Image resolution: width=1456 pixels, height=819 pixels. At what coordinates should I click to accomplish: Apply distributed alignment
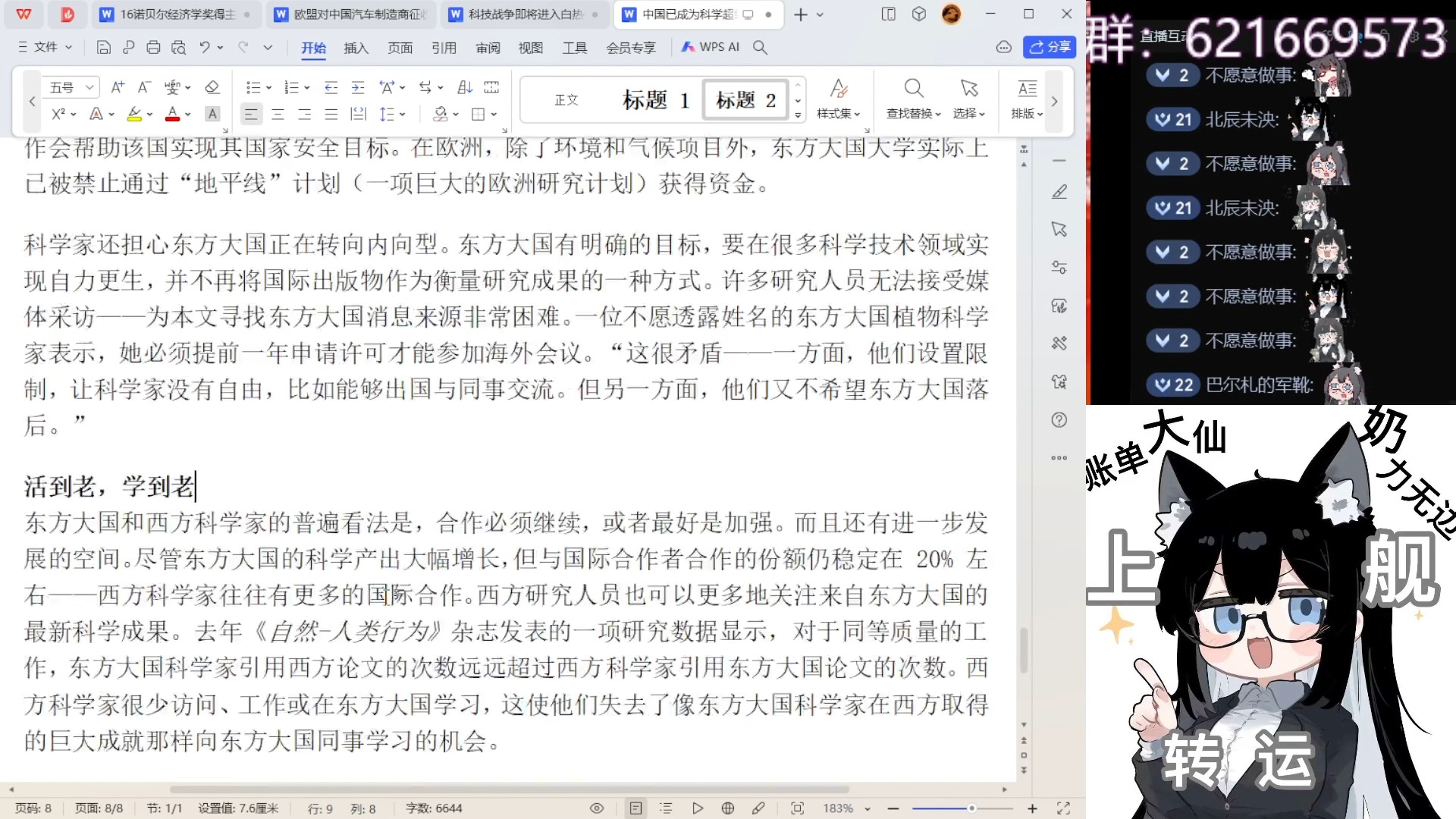click(x=358, y=114)
